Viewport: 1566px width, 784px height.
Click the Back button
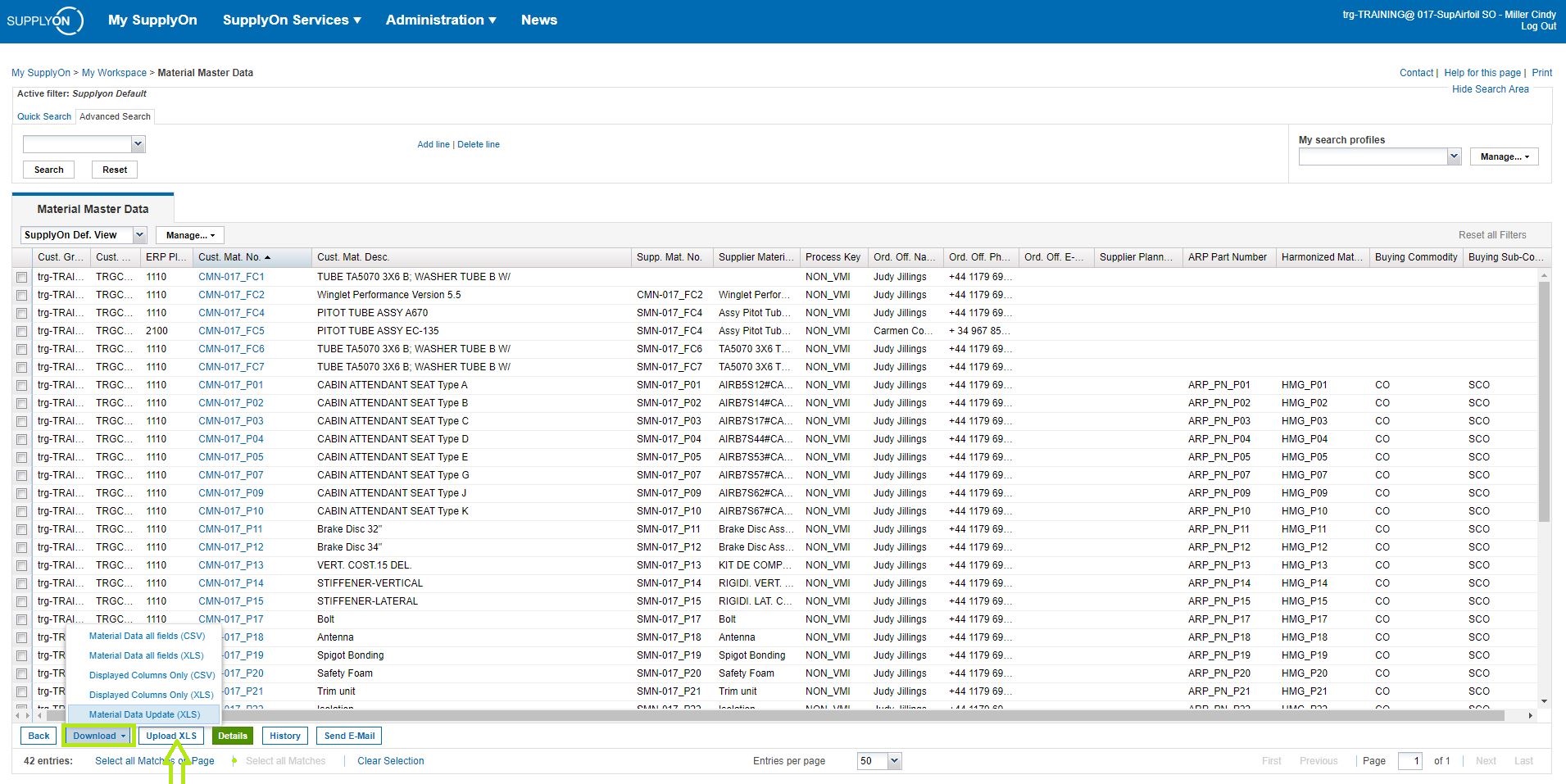(x=39, y=736)
